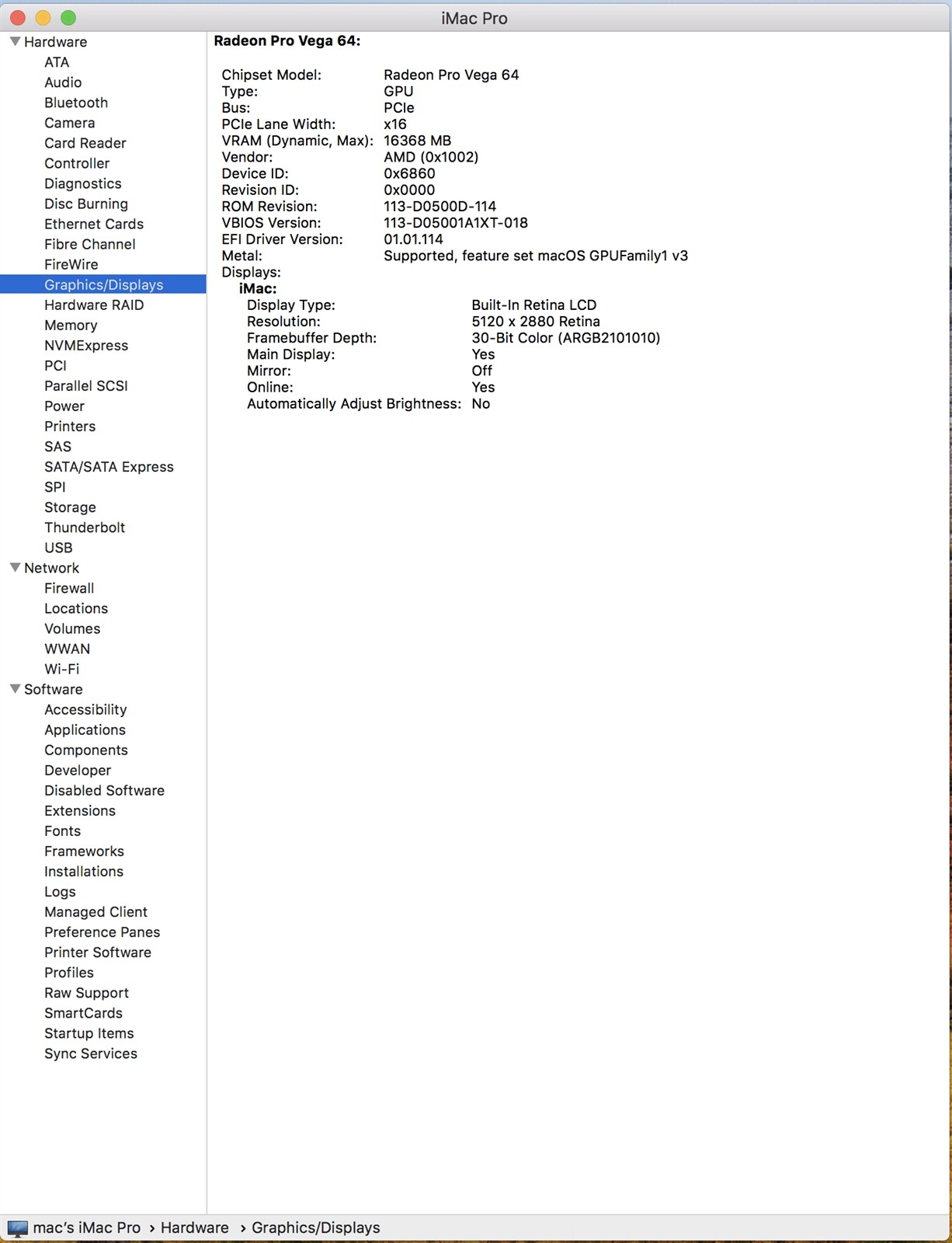Image resolution: width=952 pixels, height=1243 pixels.
Task: Select USB in the sidebar
Action: tap(58, 547)
